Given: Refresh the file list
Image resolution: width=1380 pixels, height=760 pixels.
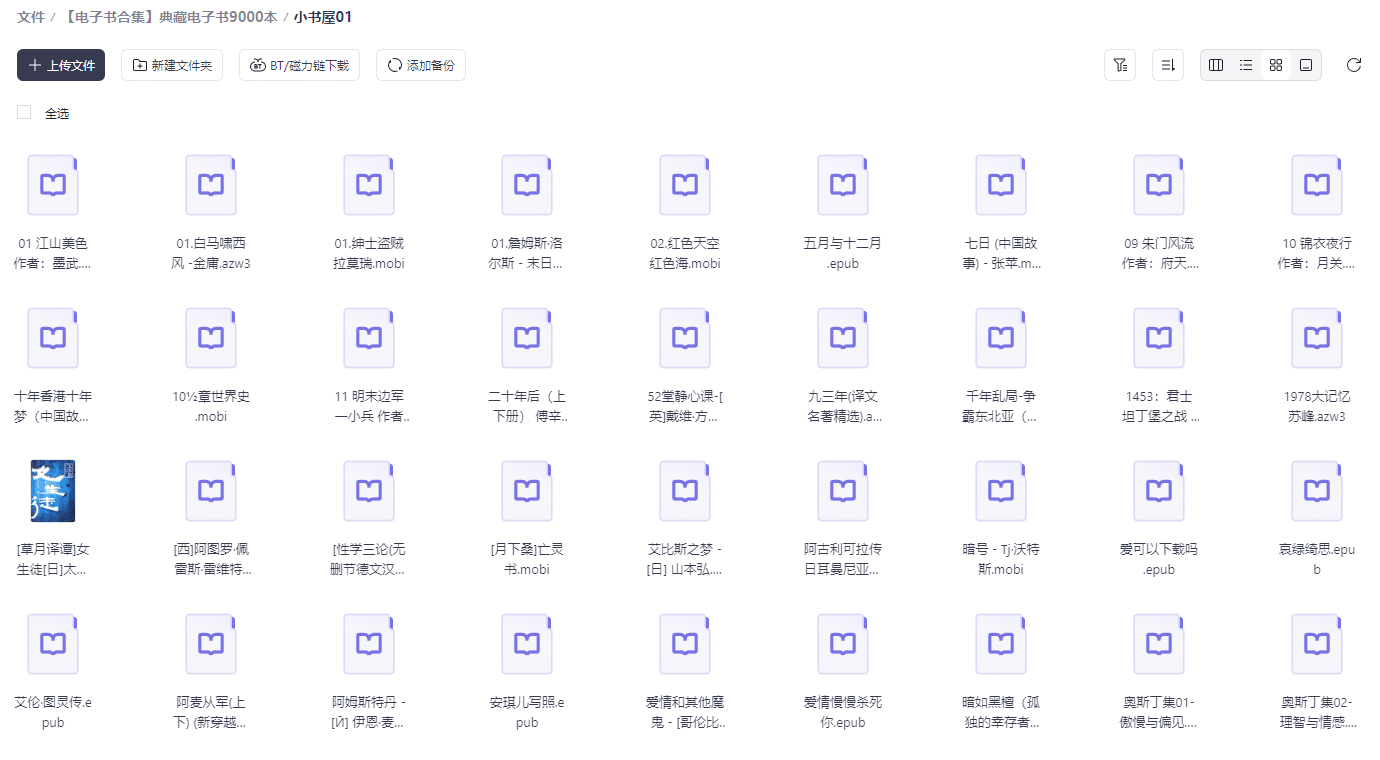Looking at the screenshot, I should pyautogui.click(x=1354, y=65).
